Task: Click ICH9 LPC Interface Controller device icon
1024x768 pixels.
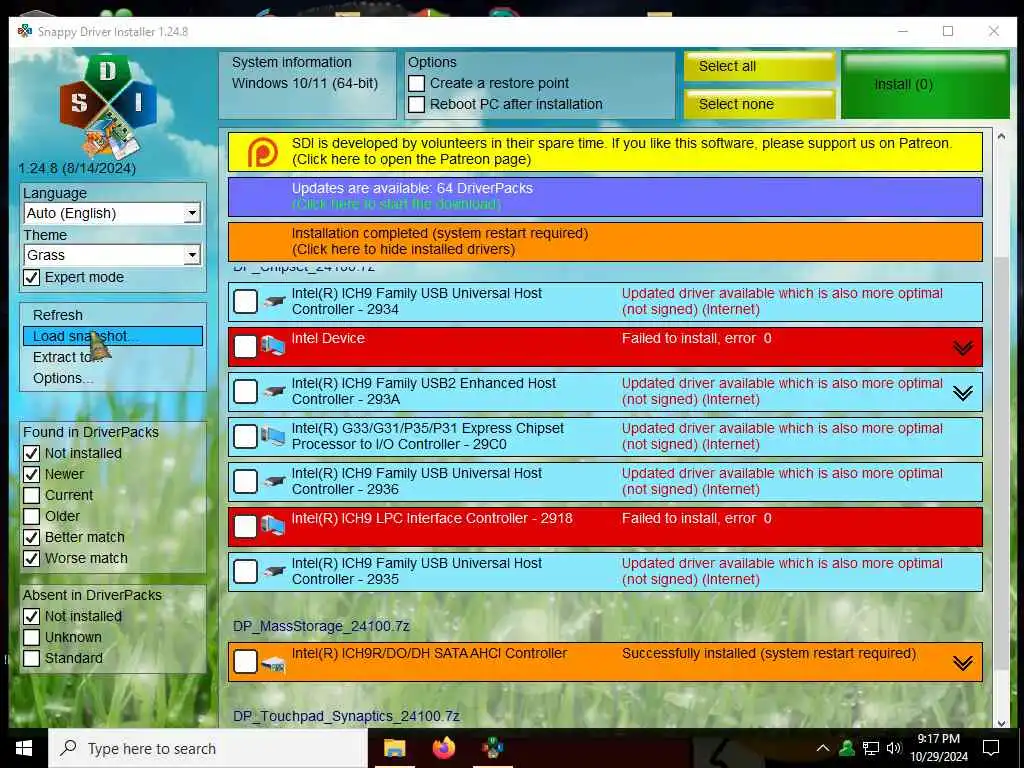Action: (273, 526)
